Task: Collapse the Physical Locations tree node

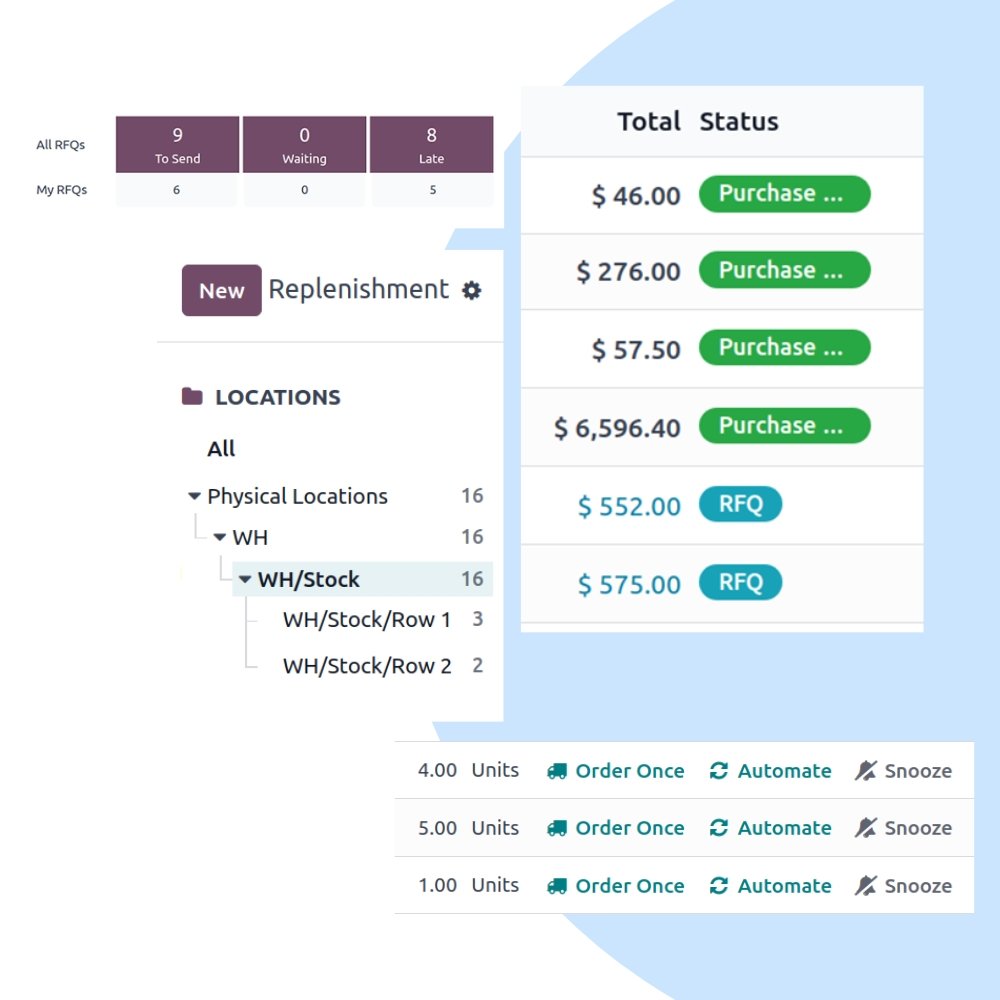Action: [x=193, y=496]
